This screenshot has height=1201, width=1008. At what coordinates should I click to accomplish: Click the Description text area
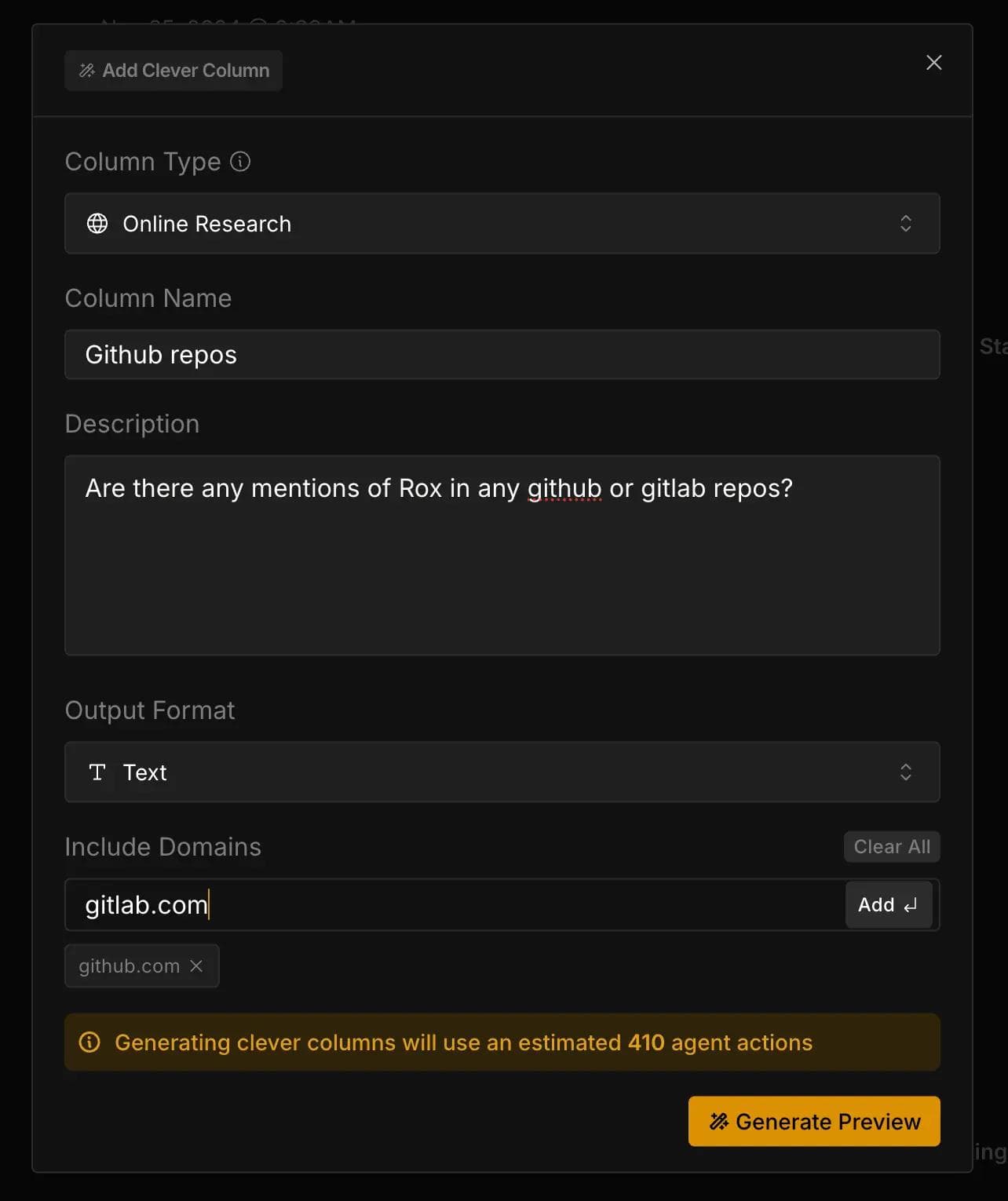click(502, 554)
